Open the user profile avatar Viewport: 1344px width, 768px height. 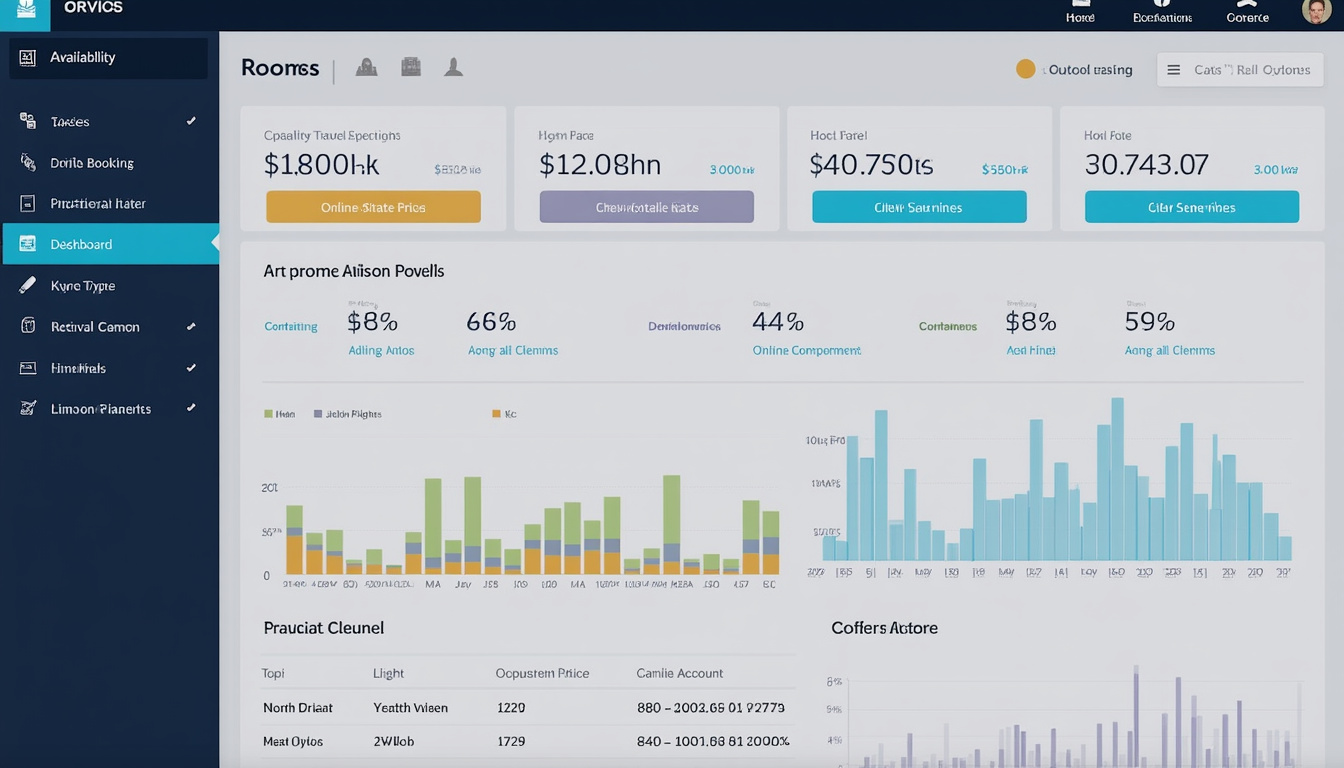[1316, 11]
